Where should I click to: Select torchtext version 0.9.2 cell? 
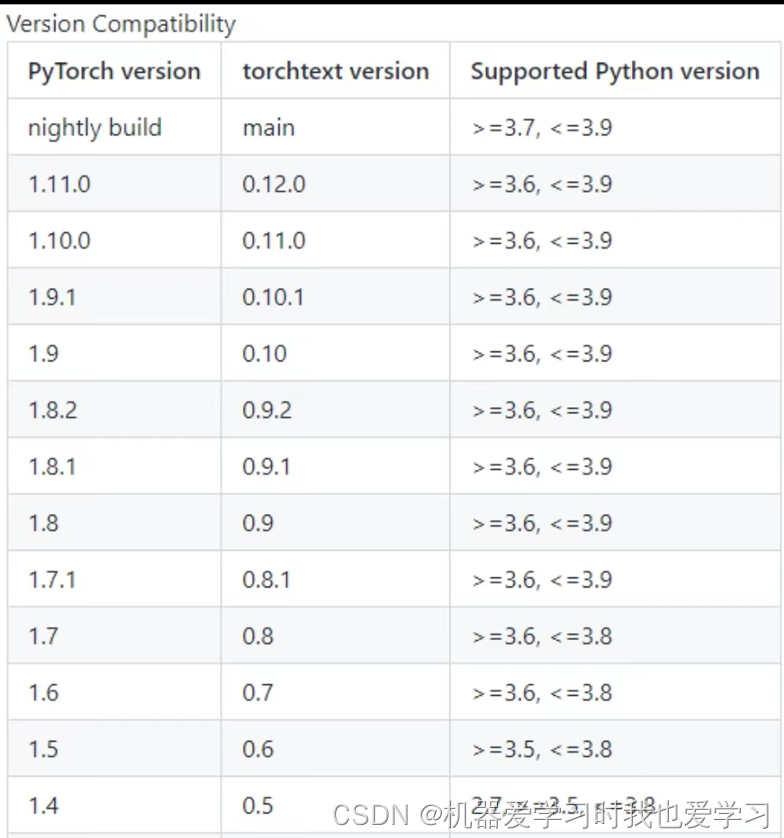[336, 410]
